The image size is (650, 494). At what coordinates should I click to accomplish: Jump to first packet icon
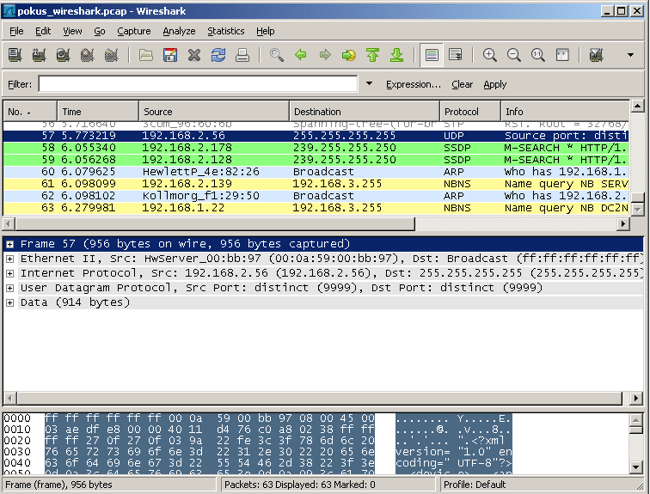(373, 55)
